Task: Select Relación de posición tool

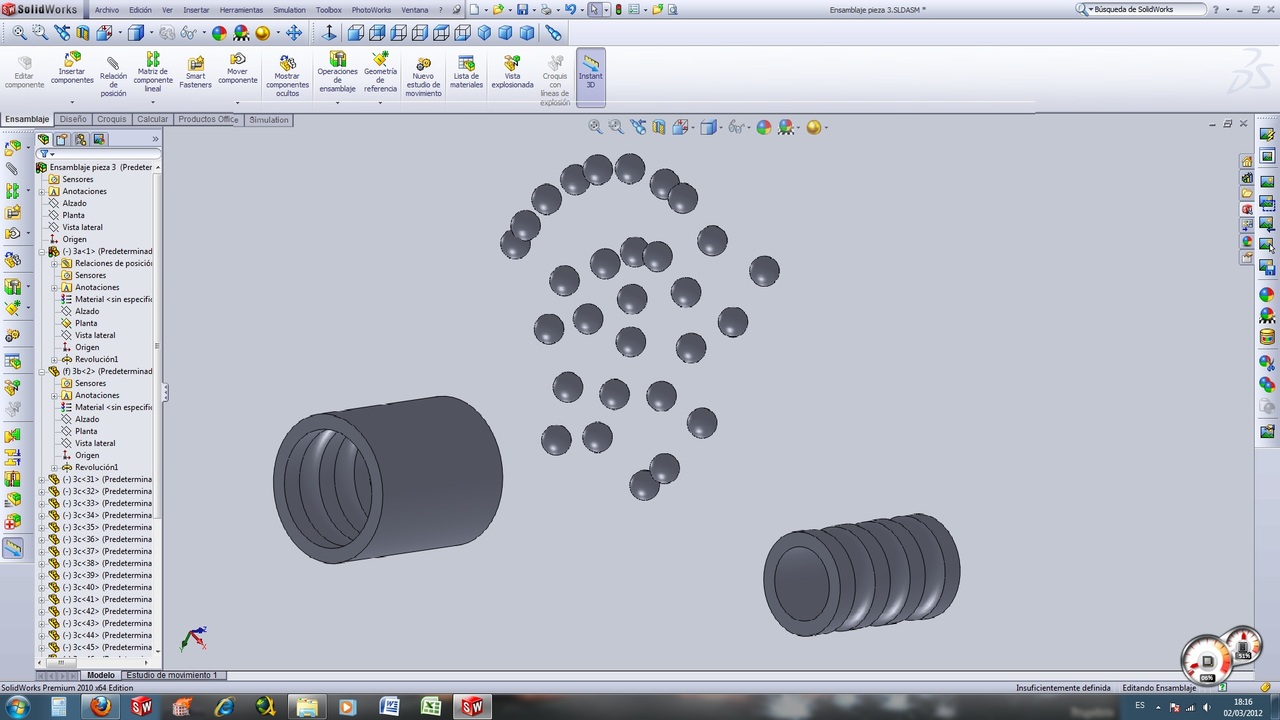Action: [113, 75]
